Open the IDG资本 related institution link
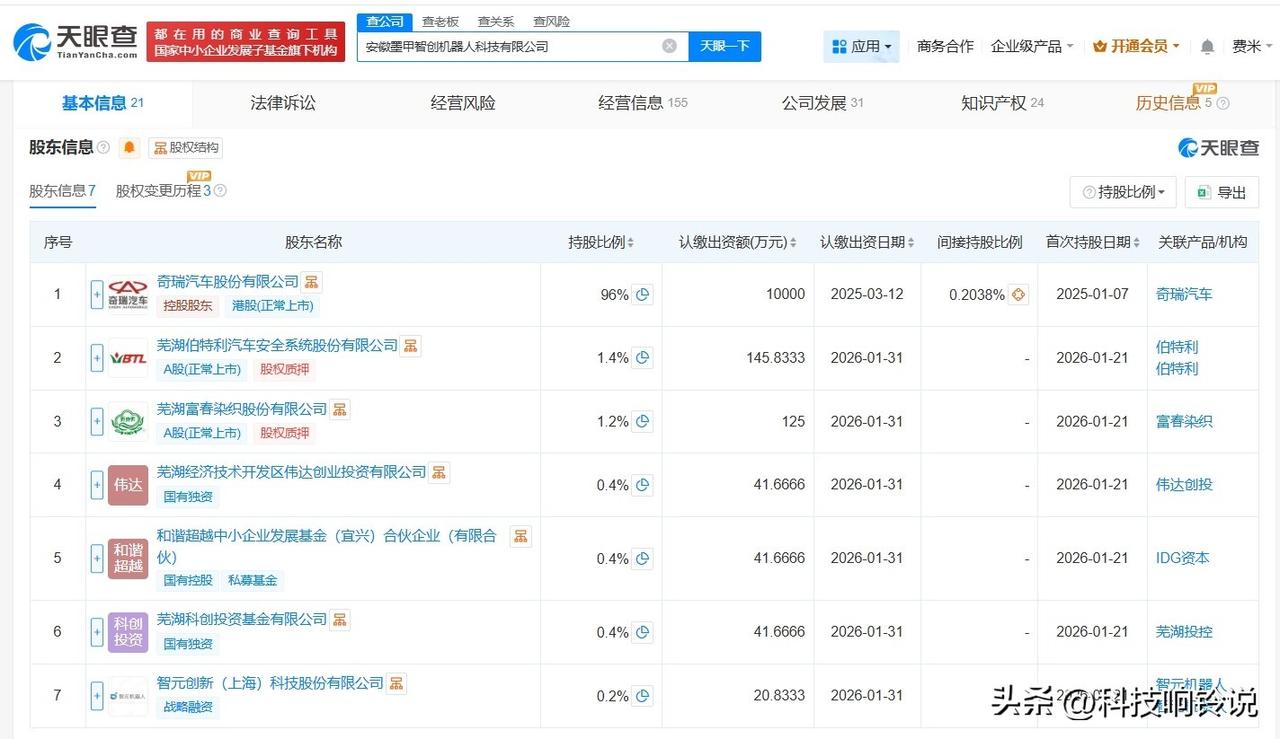1280x739 pixels. point(1183,558)
